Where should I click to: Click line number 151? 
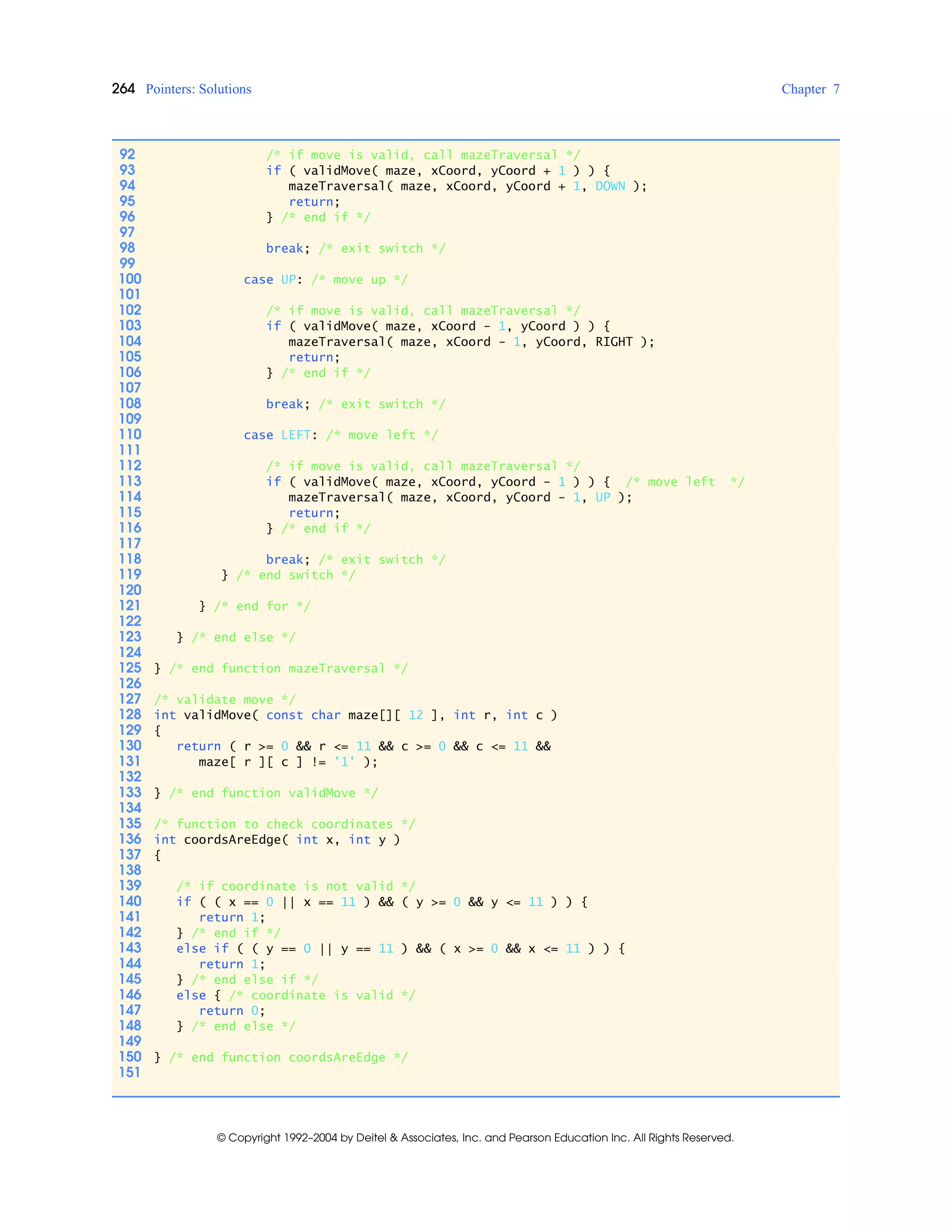tap(130, 1072)
